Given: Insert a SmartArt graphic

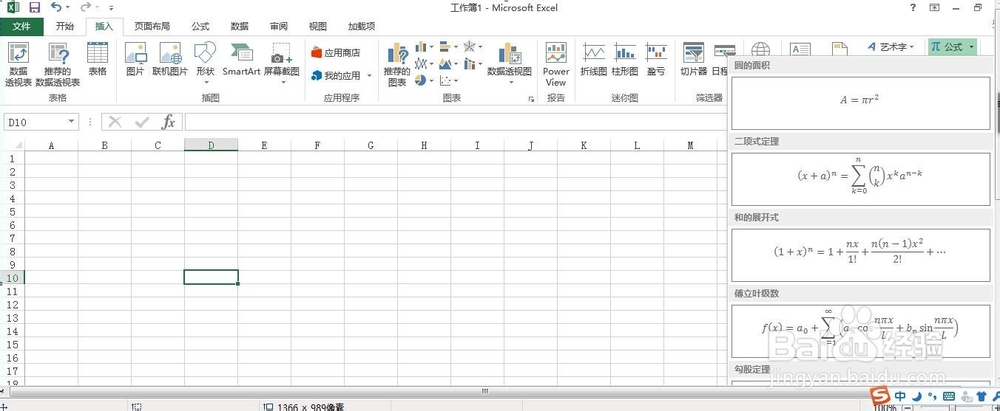Looking at the screenshot, I should point(241,59).
